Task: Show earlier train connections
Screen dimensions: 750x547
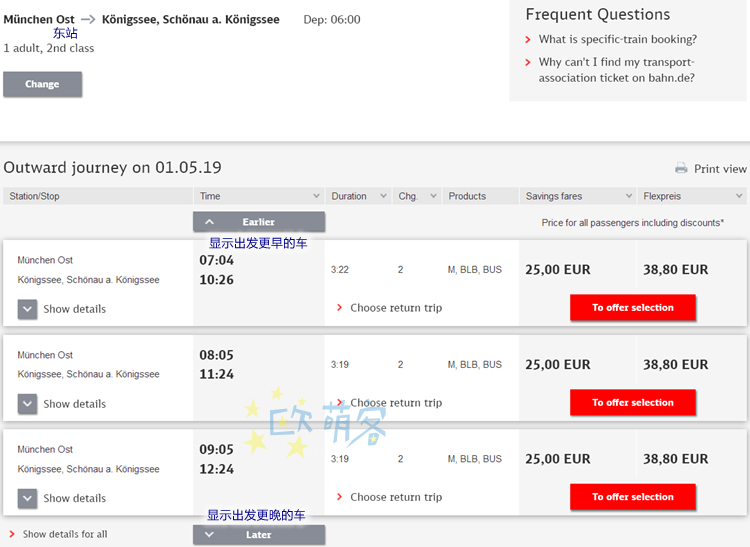Action: click(x=259, y=222)
